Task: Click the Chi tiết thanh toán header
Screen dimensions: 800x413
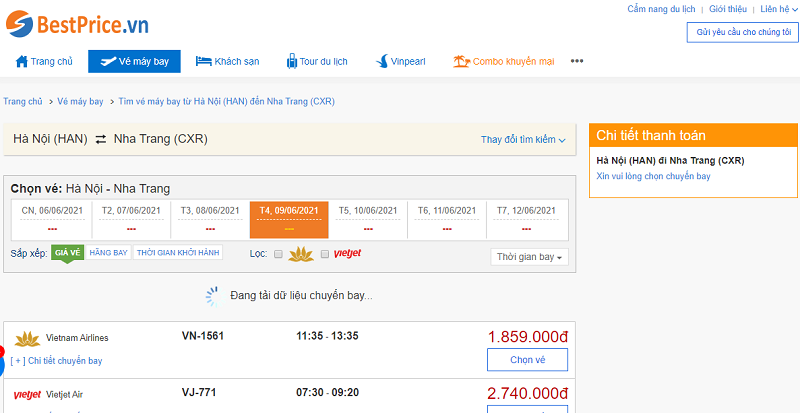Action: 693,135
